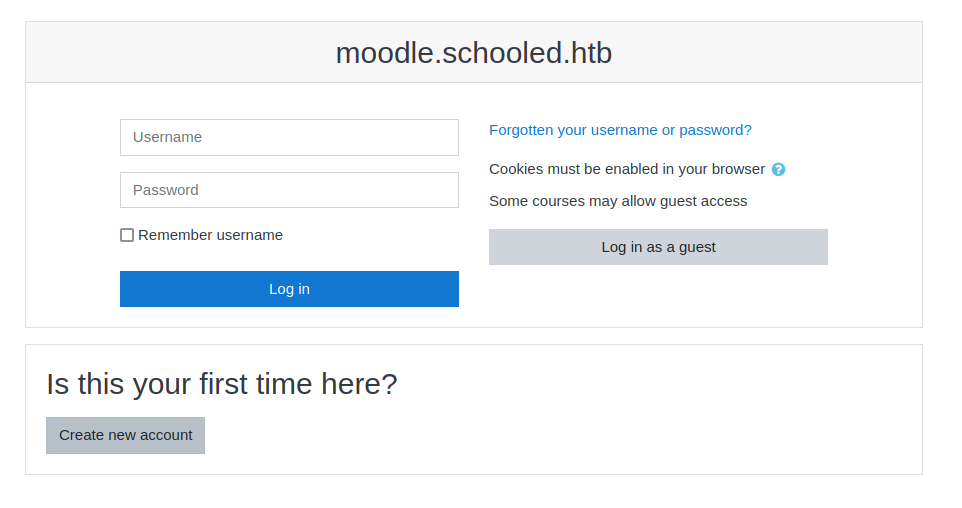The height and width of the screenshot is (508, 962).
Task: Enter the site using guest access button
Action: (x=658, y=247)
